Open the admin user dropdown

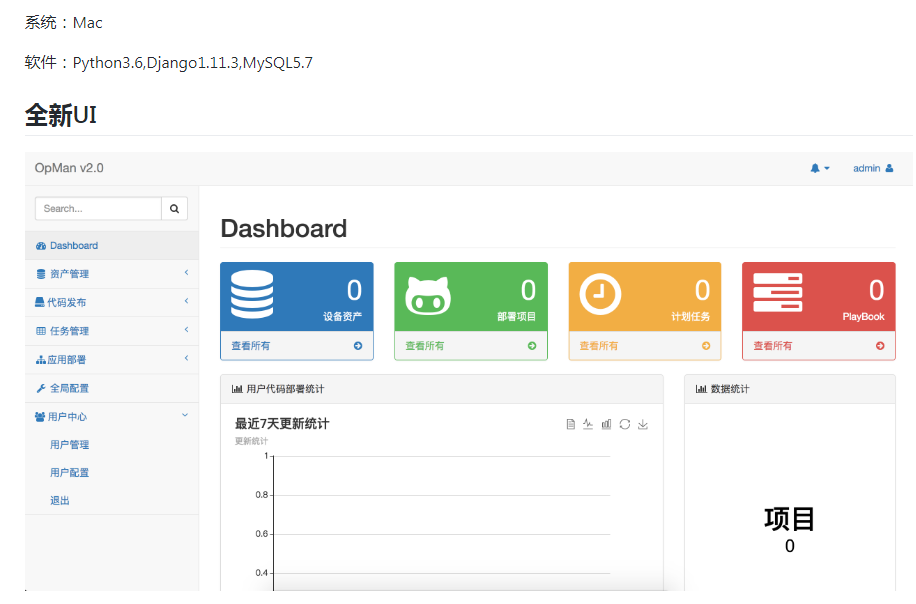[x=868, y=168]
